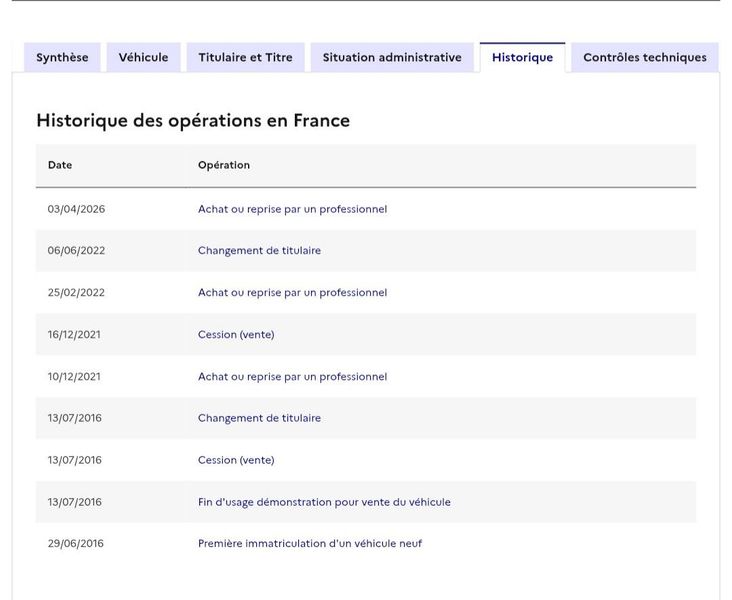Click the active Historique tab

(x=522, y=57)
